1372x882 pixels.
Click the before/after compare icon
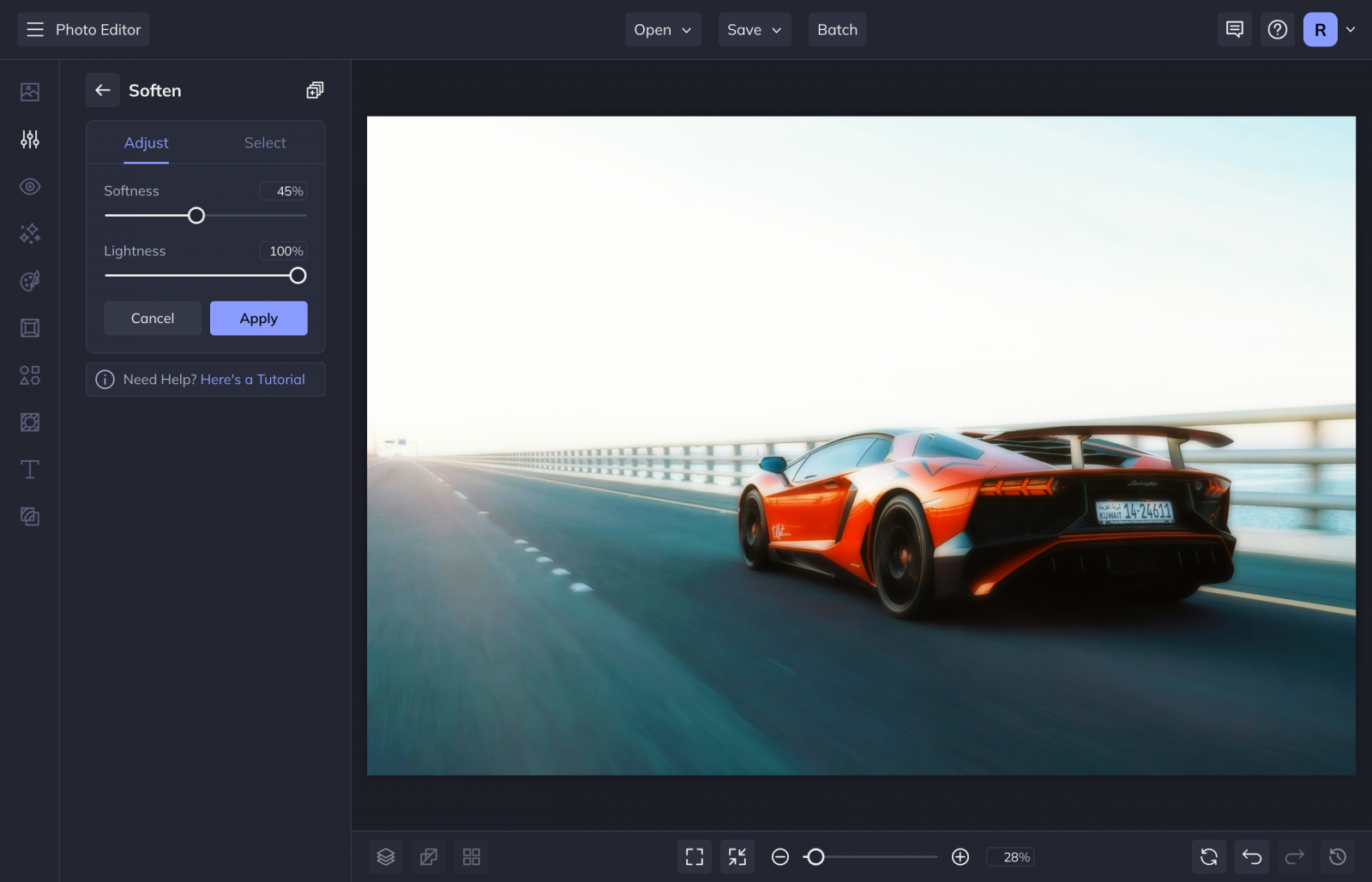428,856
